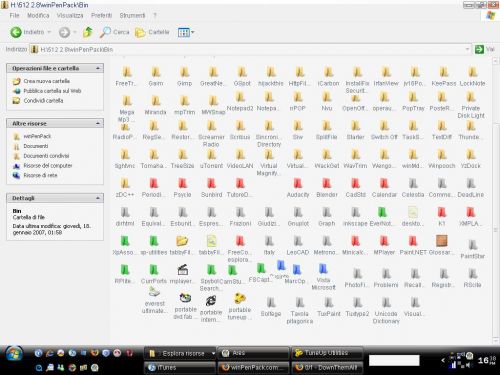Open the VideoLAN folder
This screenshot has height=375, width=500.
click(x=240, y=159)
